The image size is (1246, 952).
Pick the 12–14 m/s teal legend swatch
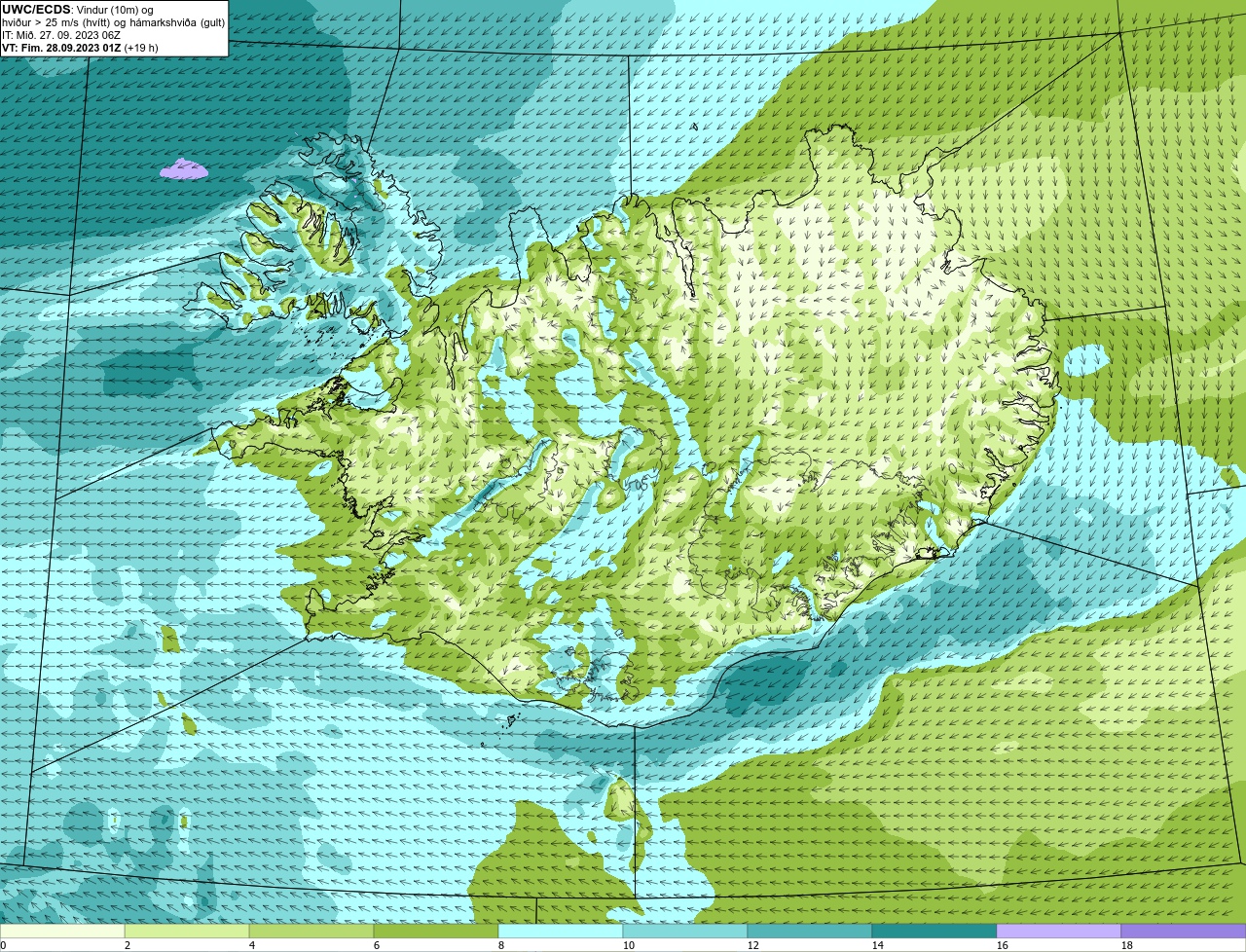click(x=810, y=931)
